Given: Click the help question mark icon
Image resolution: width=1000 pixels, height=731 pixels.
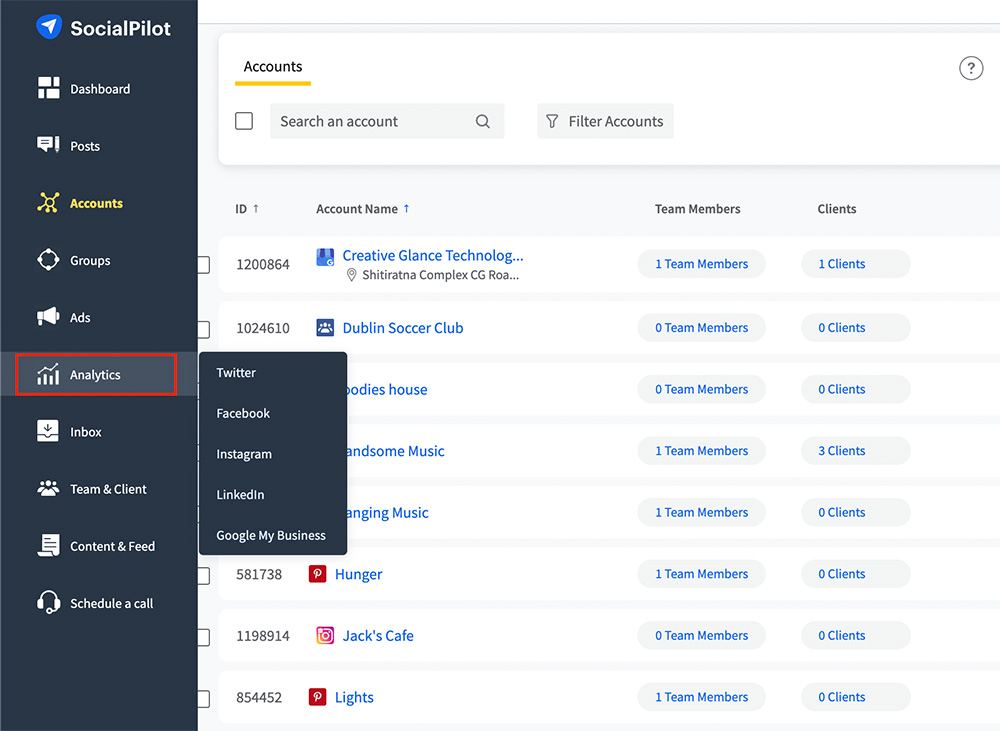Looking at the screenshot, I should (971, 68).
